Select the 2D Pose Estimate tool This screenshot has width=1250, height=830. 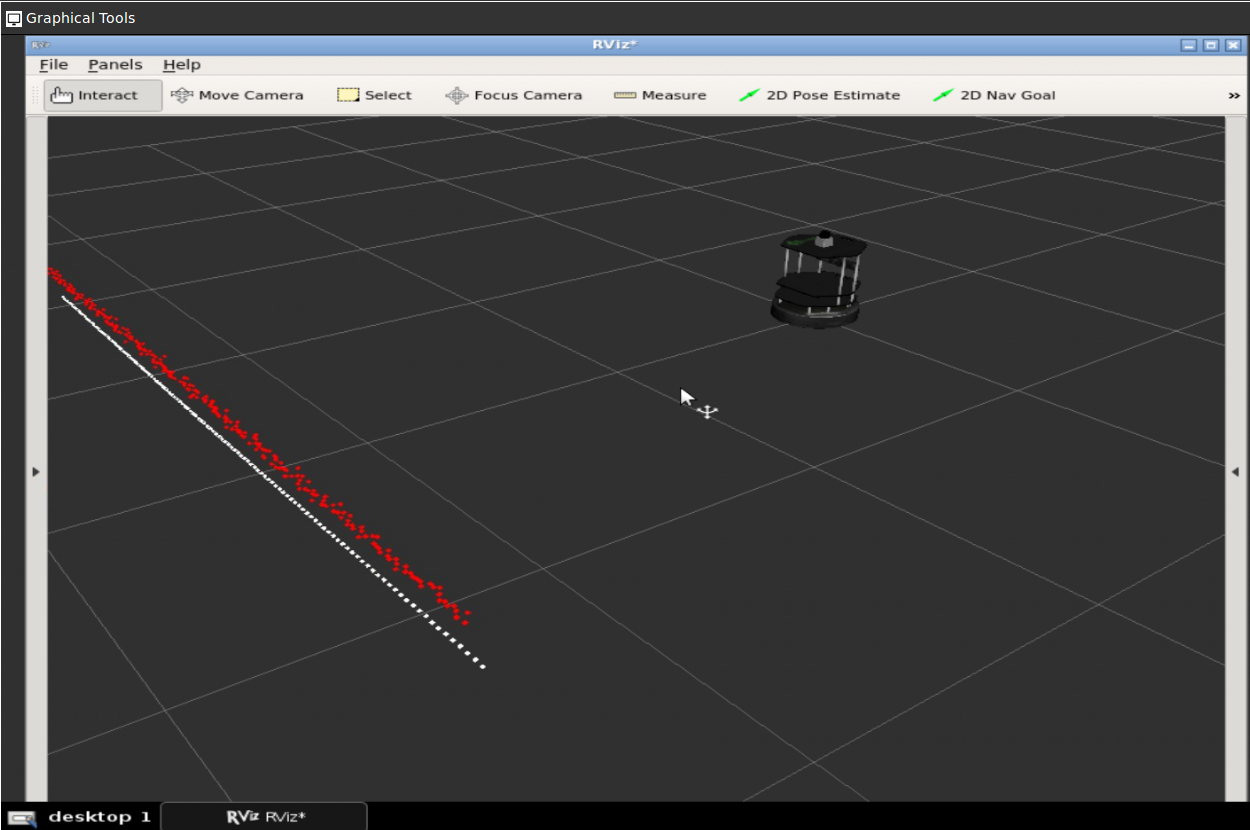click(820, 95)
